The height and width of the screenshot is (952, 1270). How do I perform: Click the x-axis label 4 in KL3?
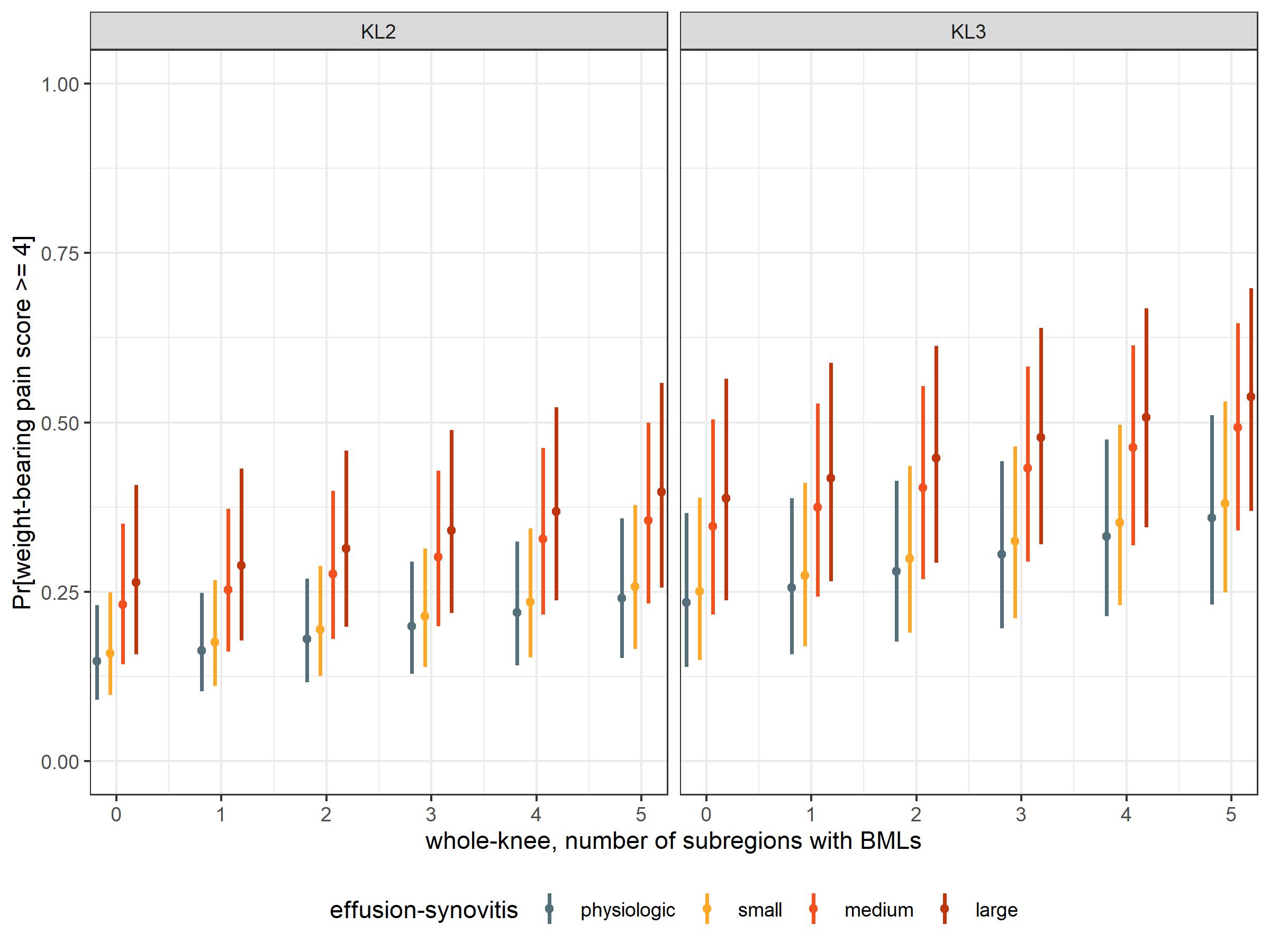(1126, 814)
